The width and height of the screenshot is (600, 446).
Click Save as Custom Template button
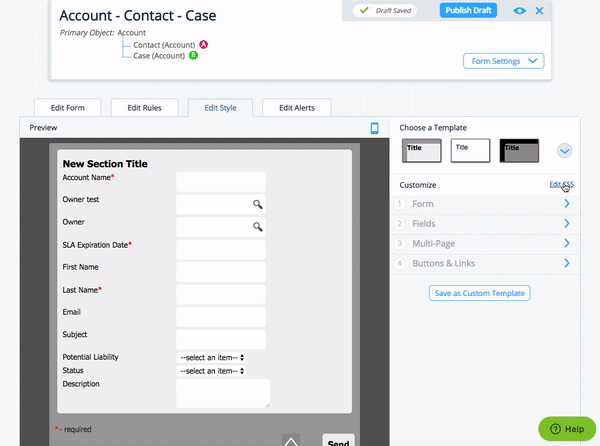coord(479,293)
